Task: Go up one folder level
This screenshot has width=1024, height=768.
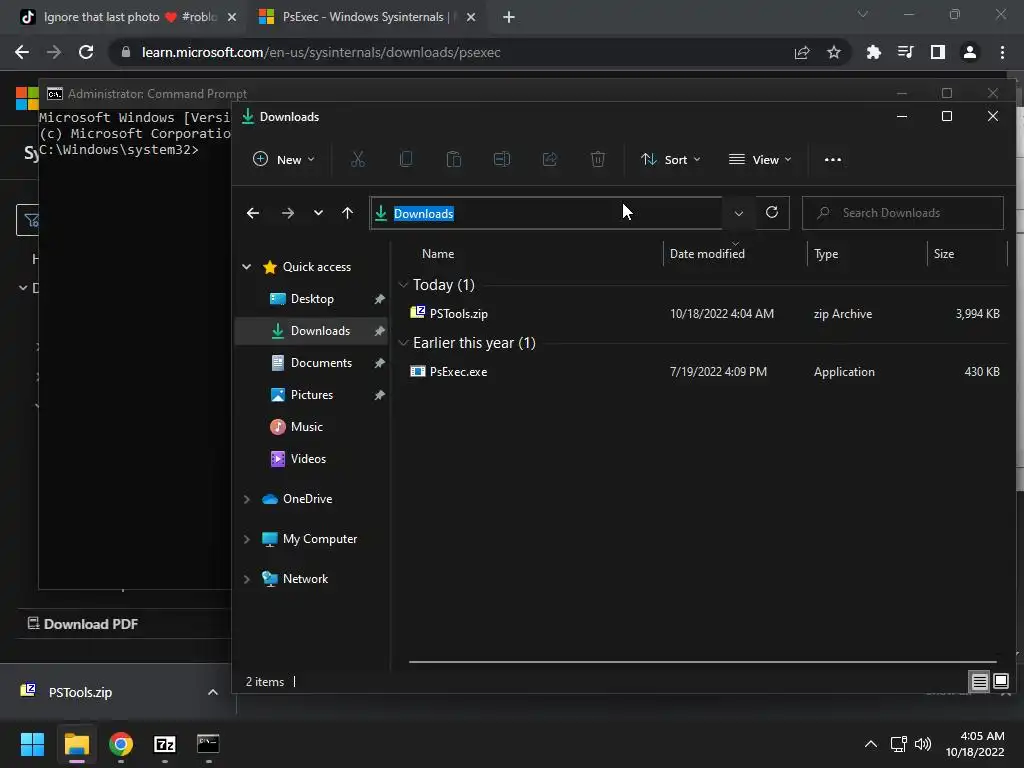Action: coord(347,213)
